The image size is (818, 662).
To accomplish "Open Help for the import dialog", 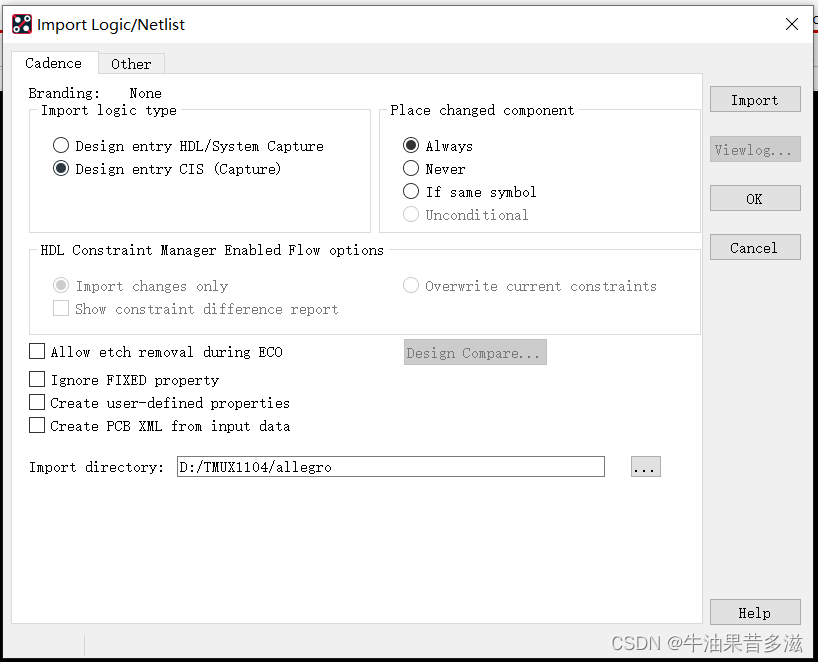I will pos(754,612).
